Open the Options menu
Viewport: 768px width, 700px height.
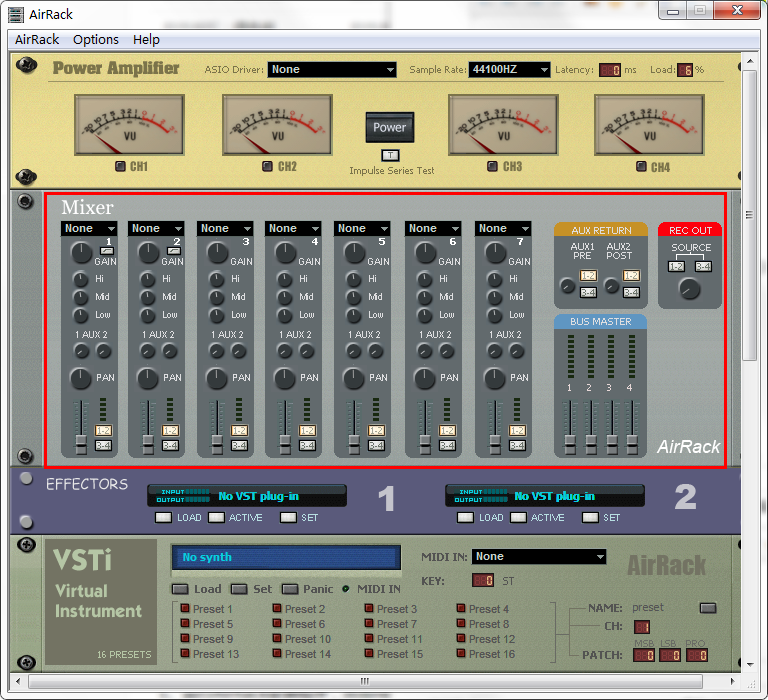click(x=96, y=39)
